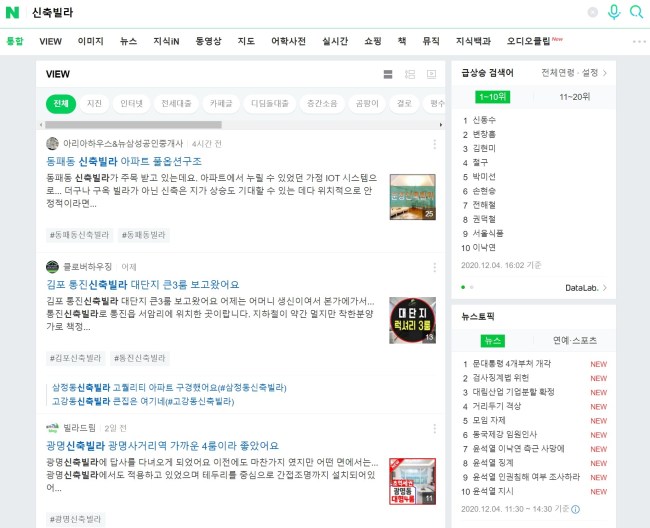
Task: Select 카페글 filter chip
Action: coord(221,104)
